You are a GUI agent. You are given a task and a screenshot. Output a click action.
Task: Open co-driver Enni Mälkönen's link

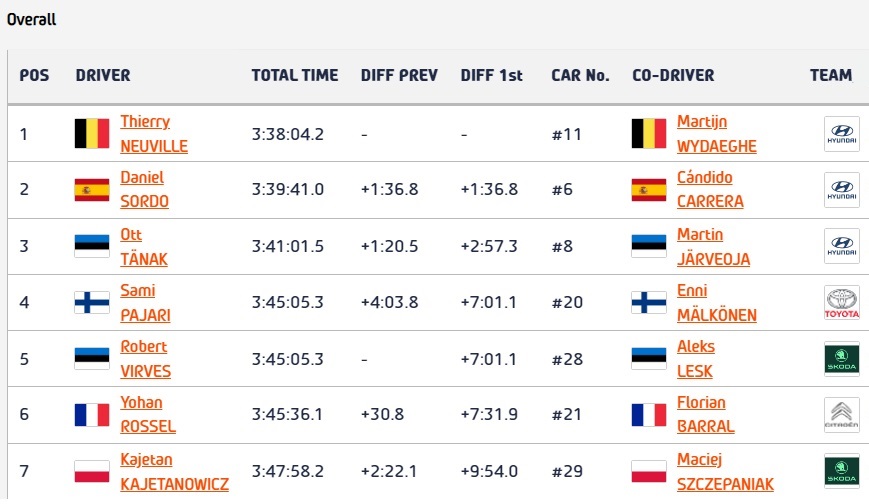click(716, 303)
